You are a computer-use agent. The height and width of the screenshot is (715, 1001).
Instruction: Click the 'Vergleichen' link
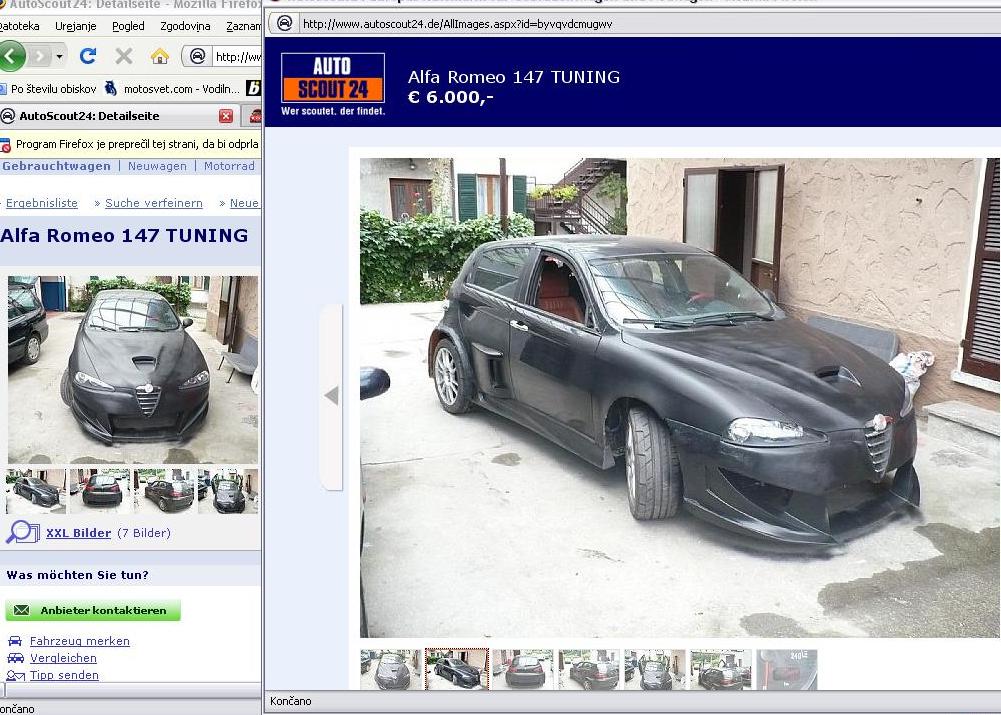63,658
